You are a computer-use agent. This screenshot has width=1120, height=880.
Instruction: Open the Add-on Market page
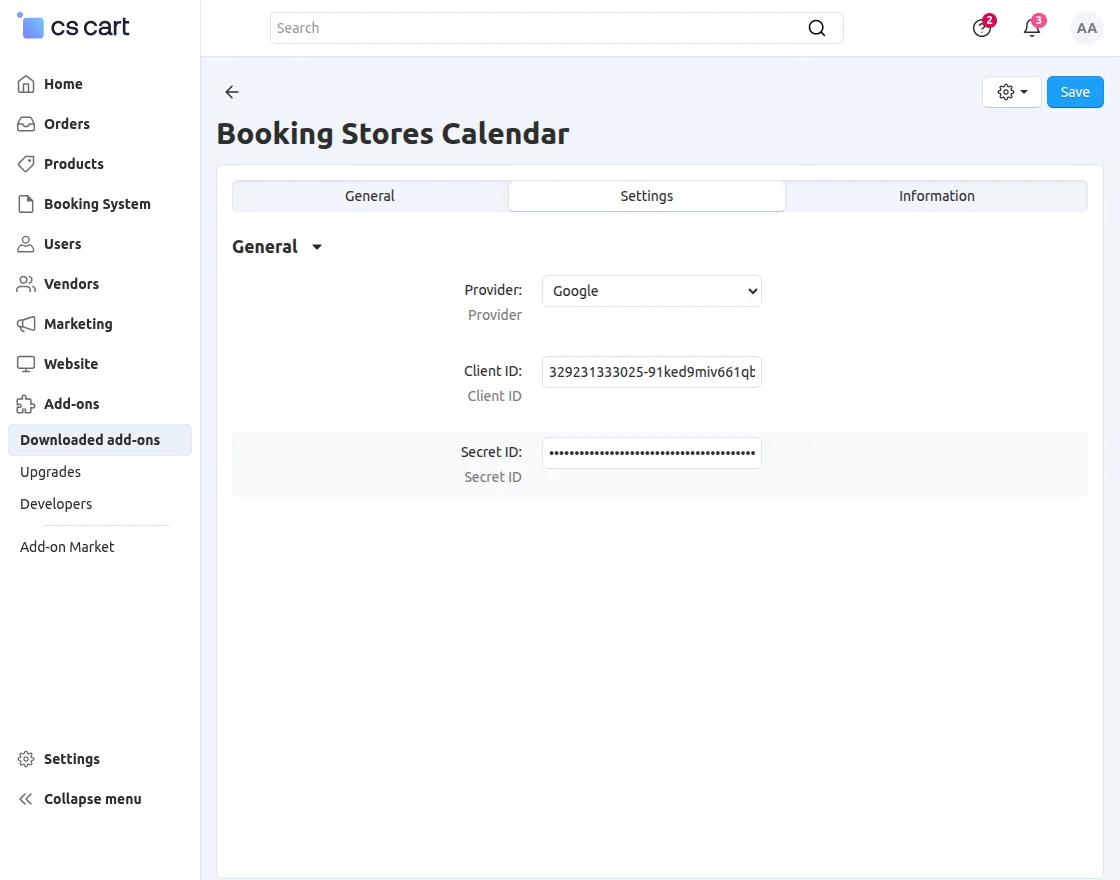coord(67,547)
